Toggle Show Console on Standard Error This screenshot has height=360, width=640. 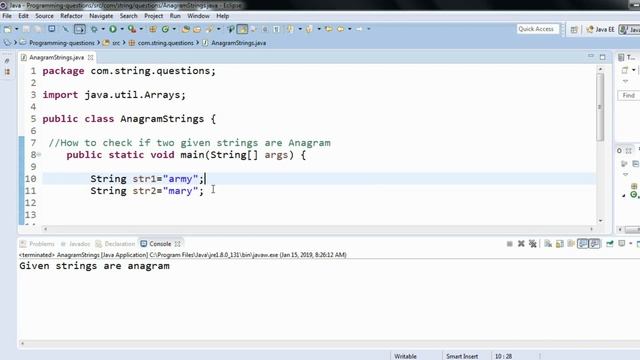click(594, 244)
